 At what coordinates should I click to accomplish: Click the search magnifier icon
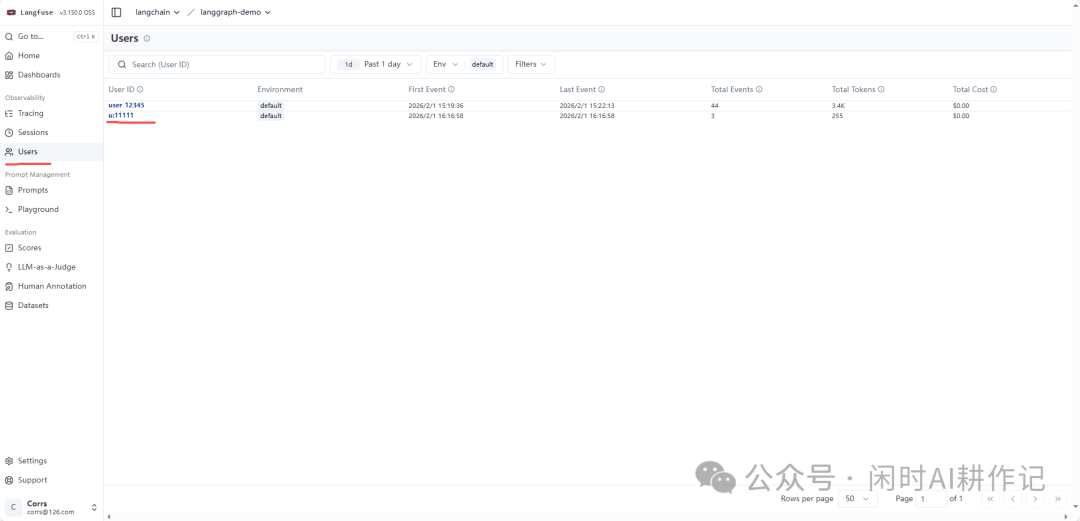122,65
